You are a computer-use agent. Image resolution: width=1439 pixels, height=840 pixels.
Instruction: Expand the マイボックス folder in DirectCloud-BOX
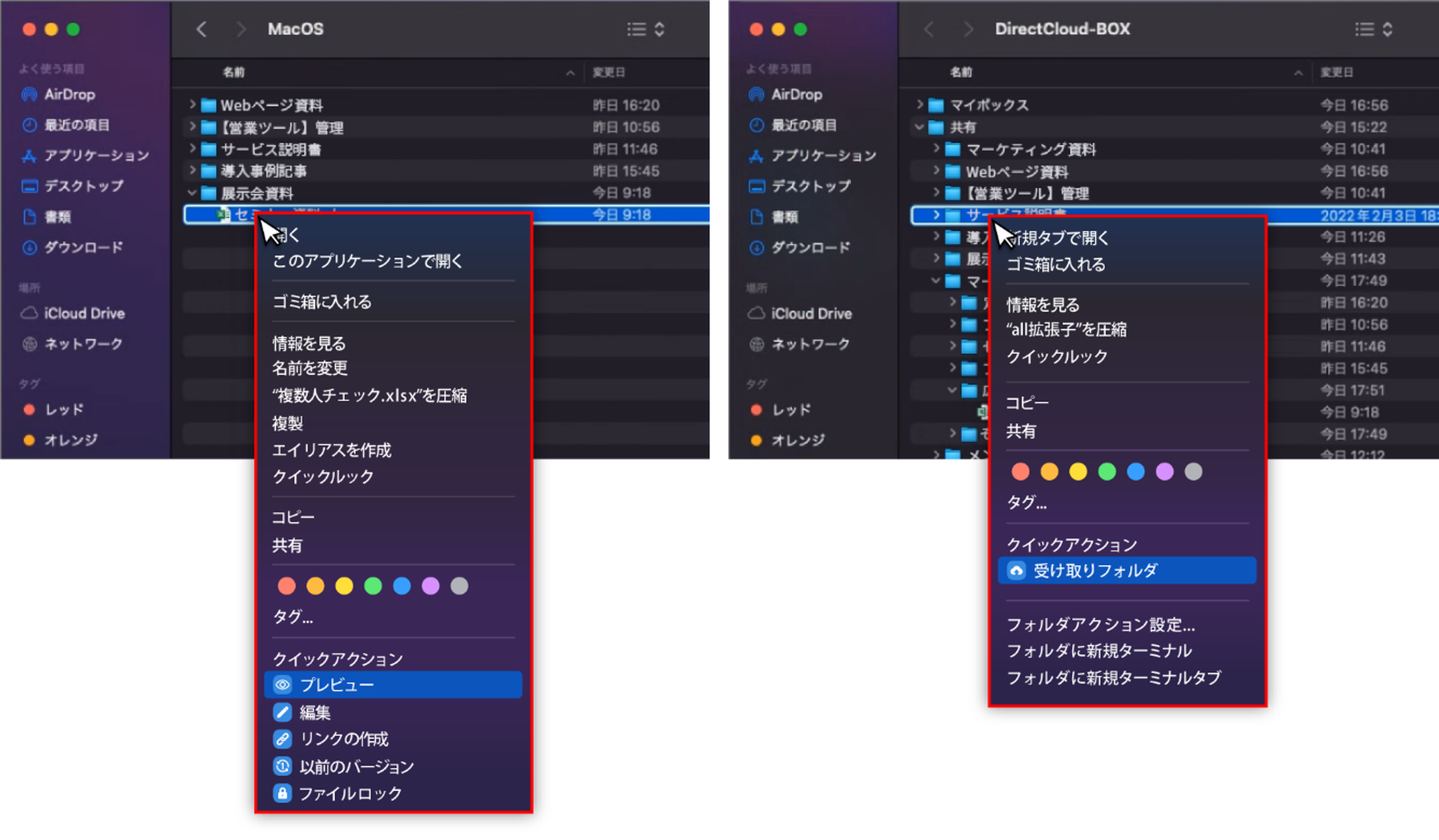(x=919, y=104)
